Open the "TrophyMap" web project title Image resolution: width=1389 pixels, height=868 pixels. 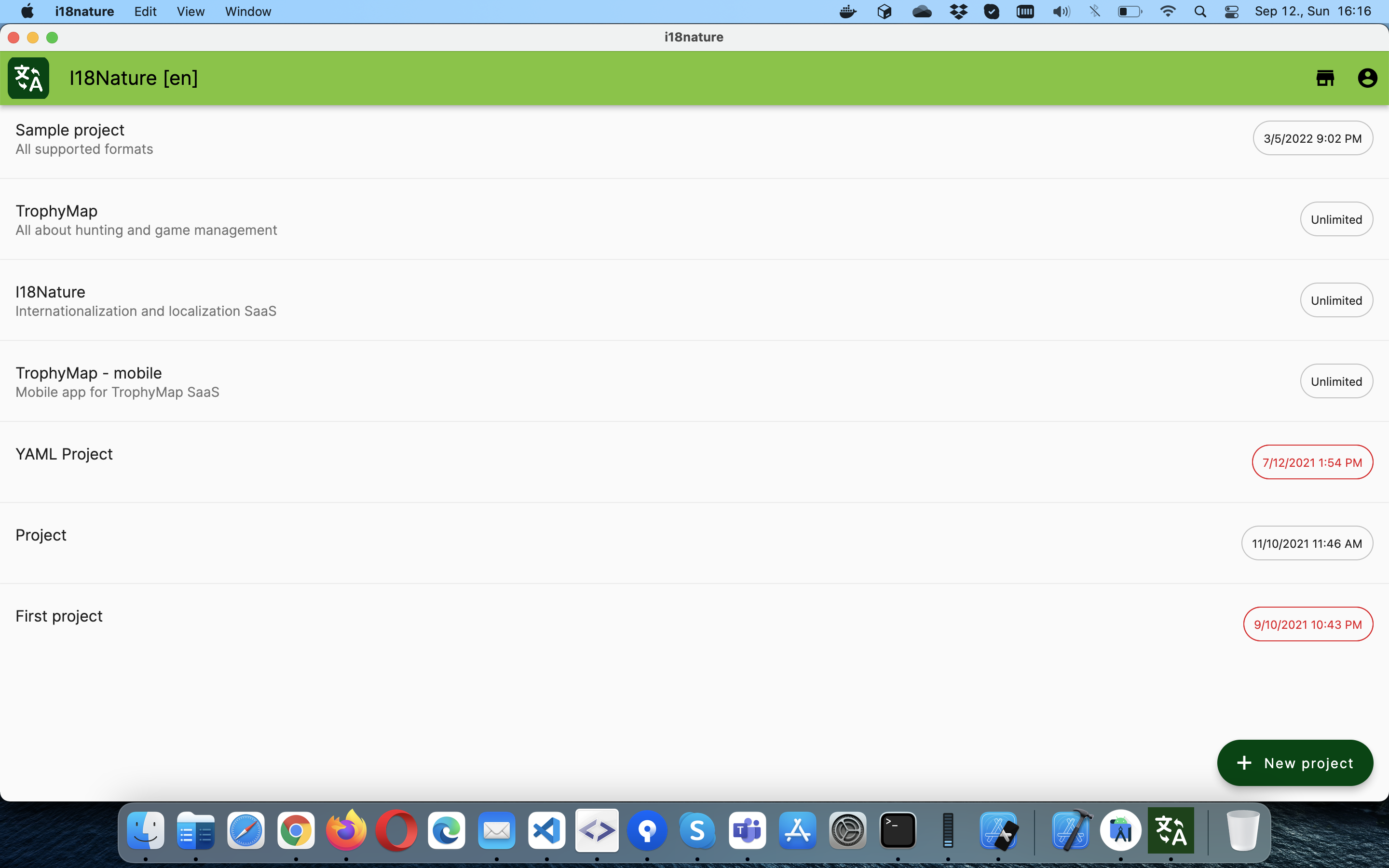tap(56, 211)
